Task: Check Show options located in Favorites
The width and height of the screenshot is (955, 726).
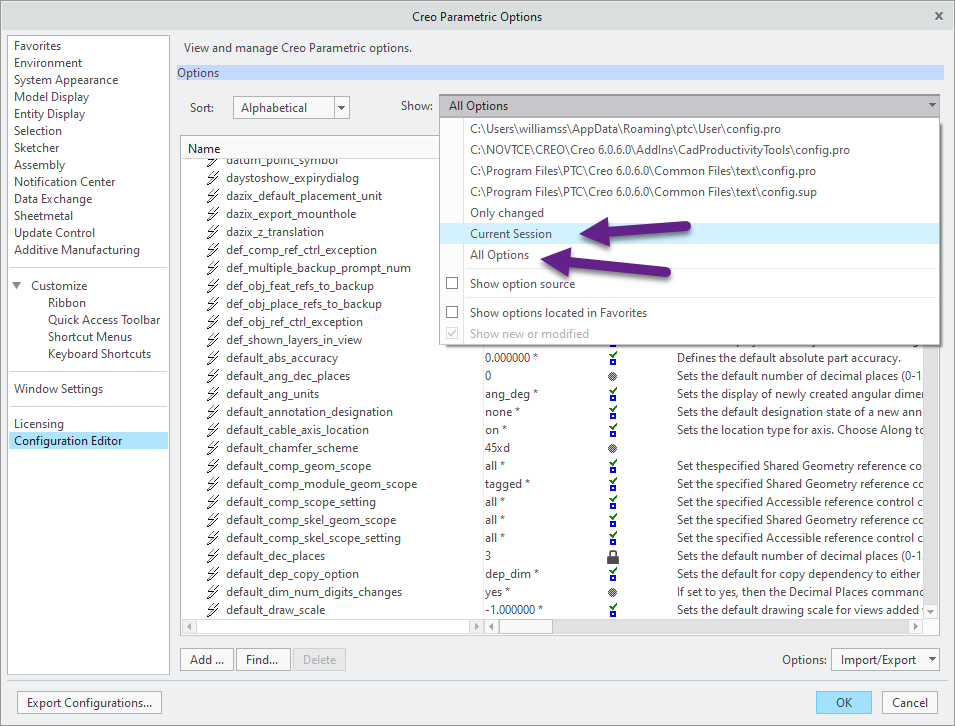Action: click(452, 313)
